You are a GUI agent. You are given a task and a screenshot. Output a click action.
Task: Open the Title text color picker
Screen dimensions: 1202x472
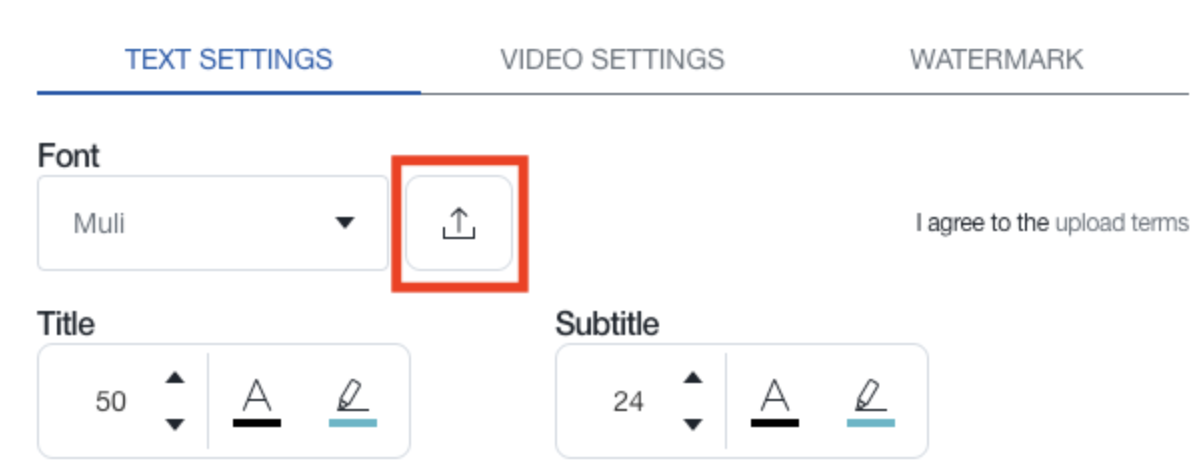(x=257, y=402)
